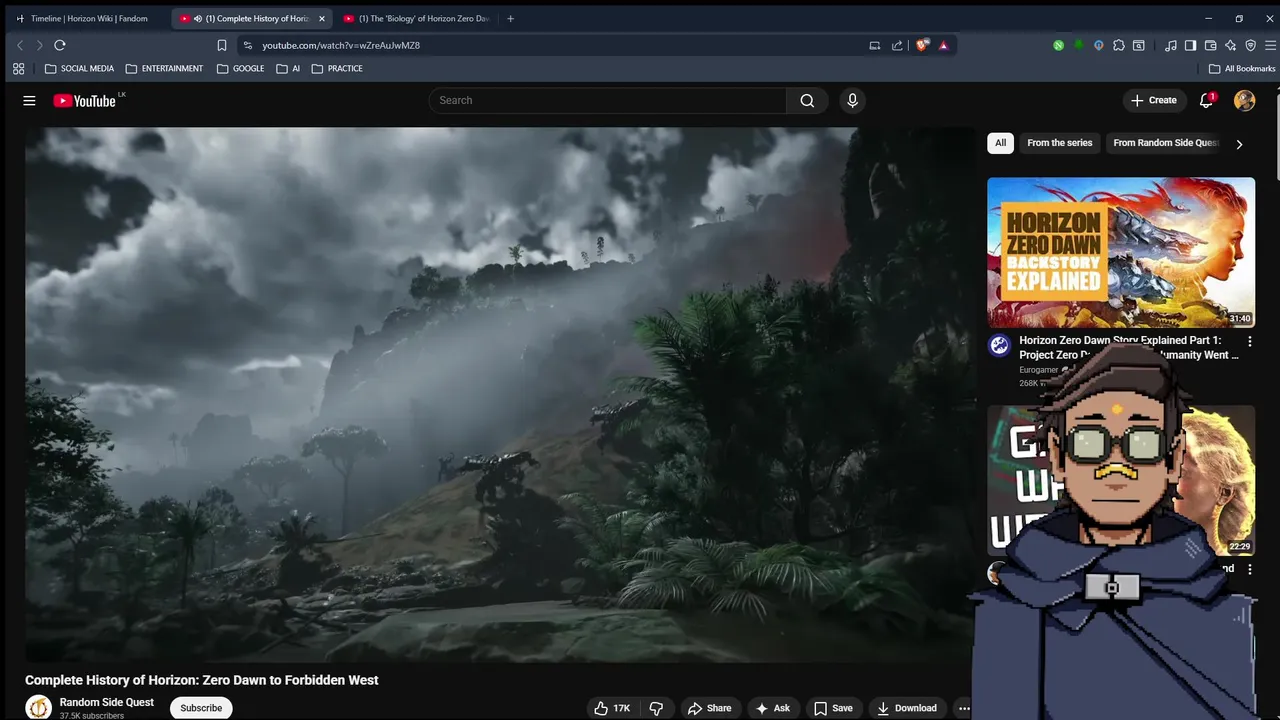Image resolution: width=1280 pixels, height=720 pixels.
Task: Select From Random Side Quest chip
Action: (1165, 143)
